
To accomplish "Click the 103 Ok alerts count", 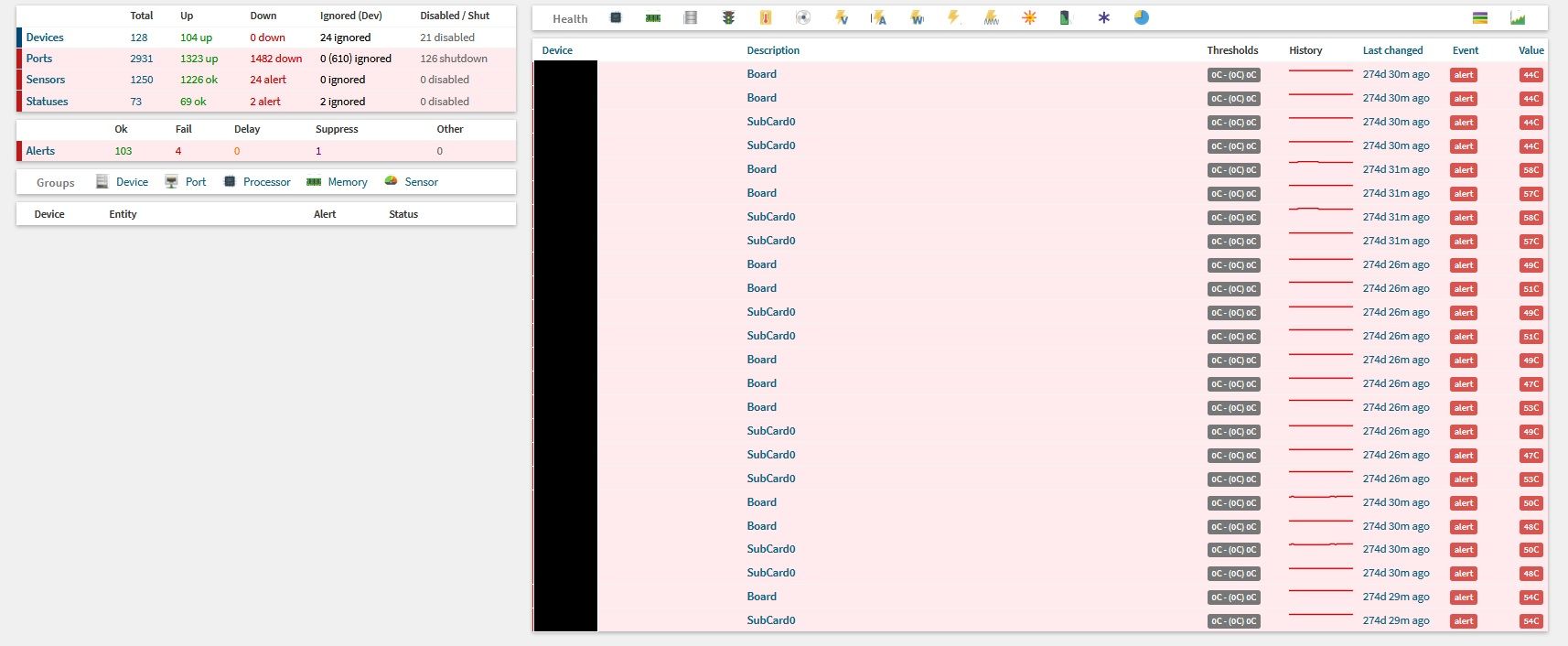I will 124,151.
